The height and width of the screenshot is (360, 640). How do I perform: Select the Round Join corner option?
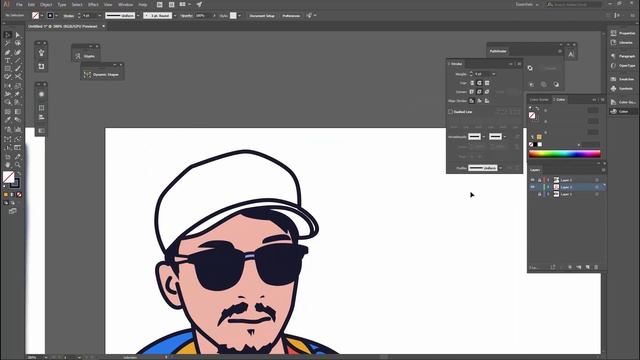click(x=479, y=92)
